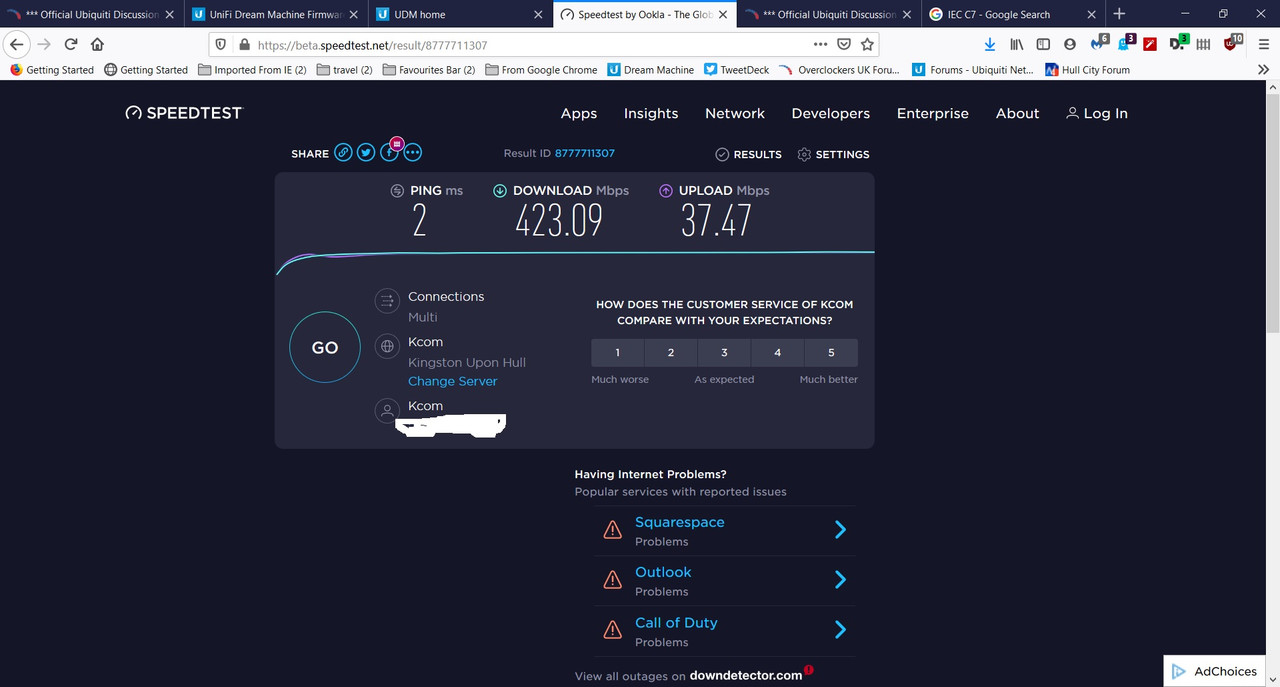
Task: Bookmark this page with the star
Action: (868, 44)
